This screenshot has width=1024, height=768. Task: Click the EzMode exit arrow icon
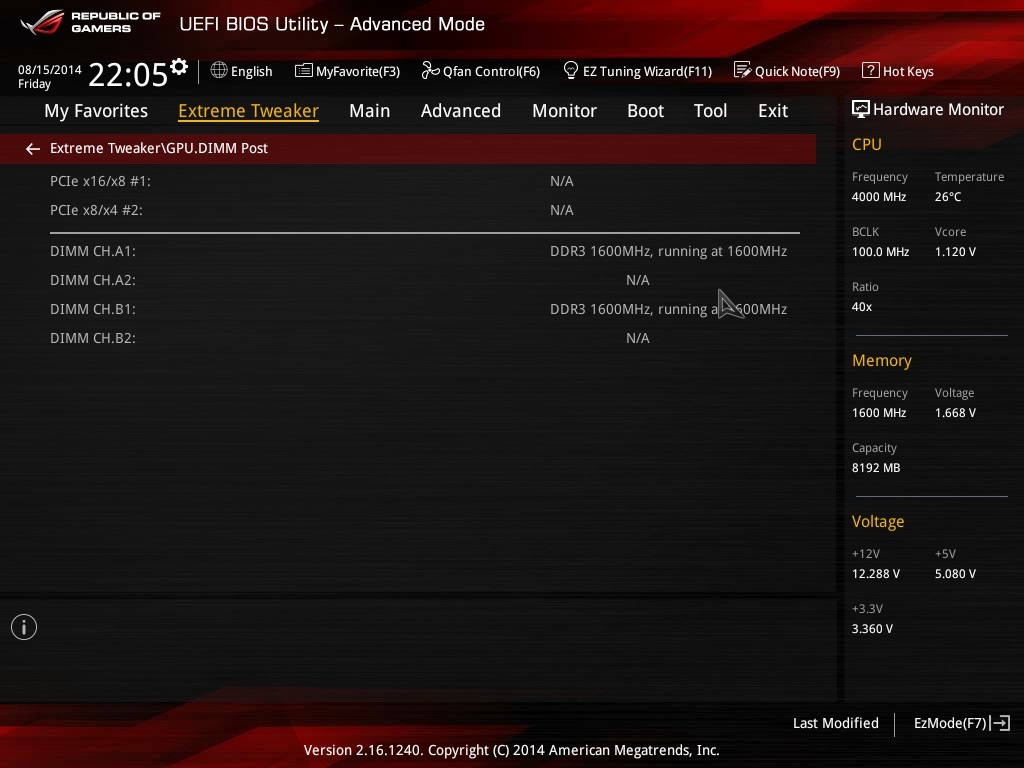1000,723
